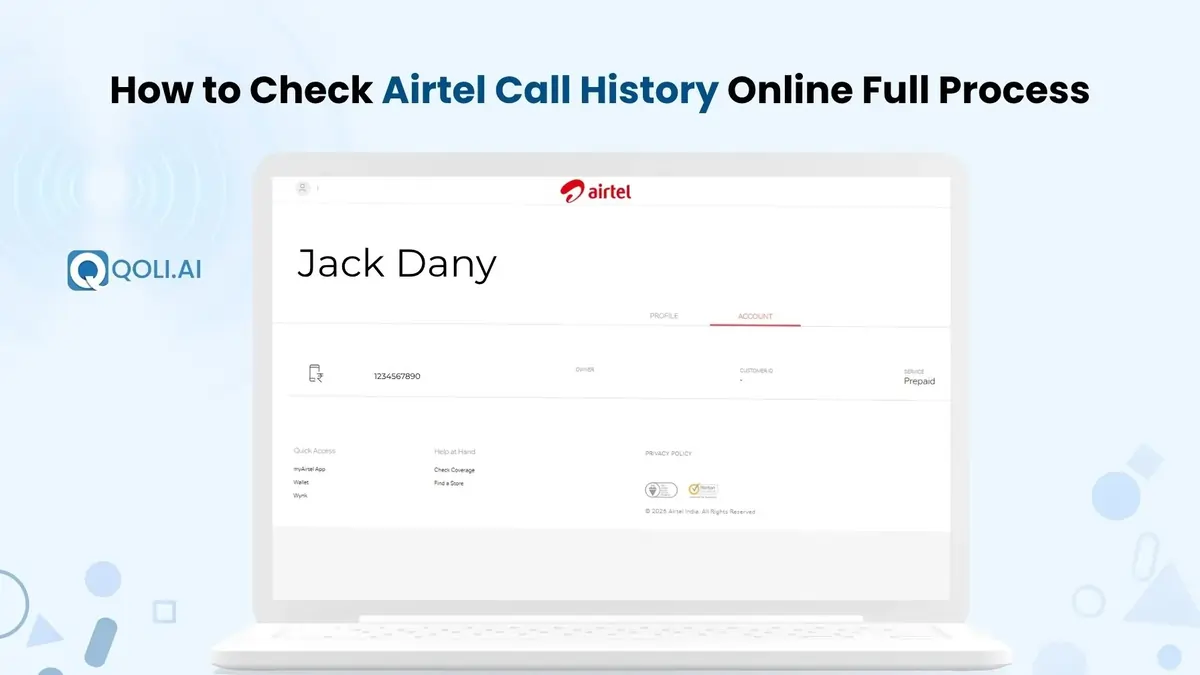This screenshot has width=1200, height=675.
Task: Click the airtel logo in the header
Action: 596,191
